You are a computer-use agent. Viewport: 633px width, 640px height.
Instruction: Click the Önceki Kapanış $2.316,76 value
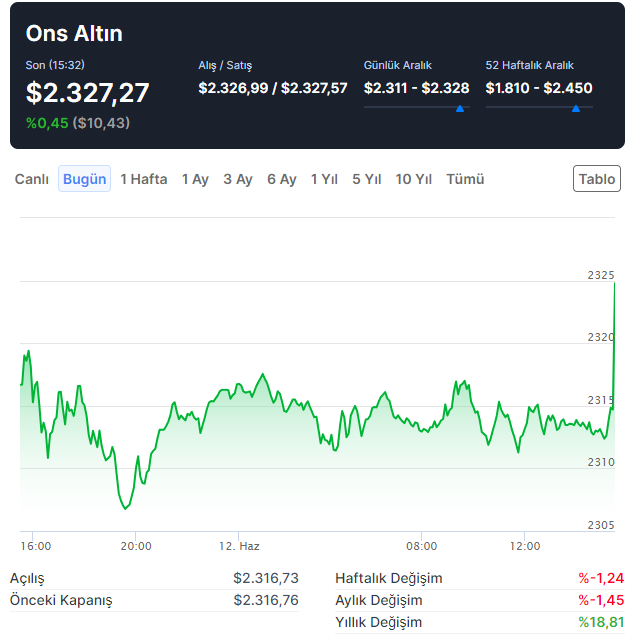(x=266, y=600)
